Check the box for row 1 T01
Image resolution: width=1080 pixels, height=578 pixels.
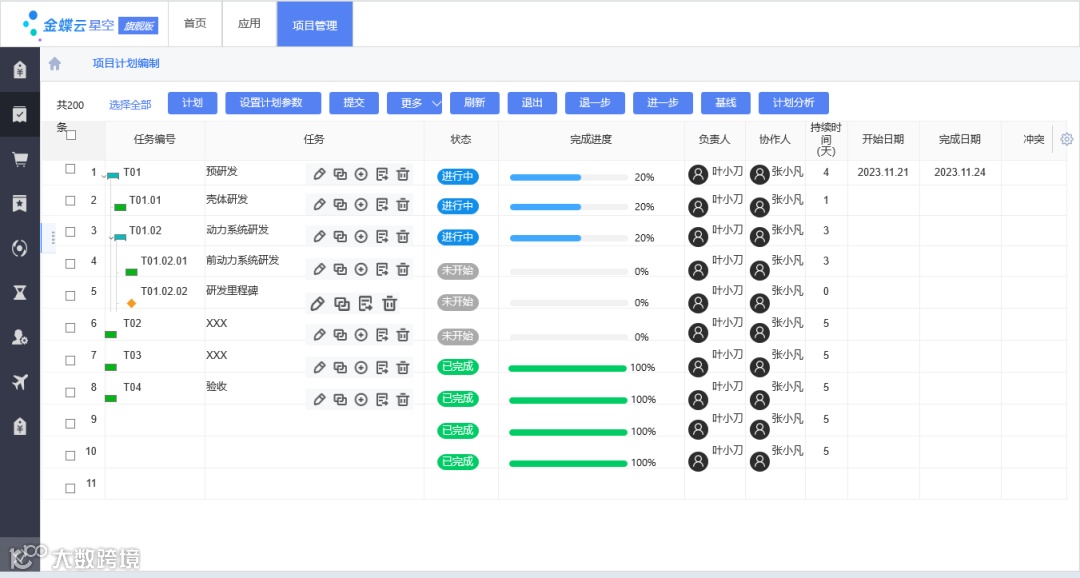pos(70,169)
